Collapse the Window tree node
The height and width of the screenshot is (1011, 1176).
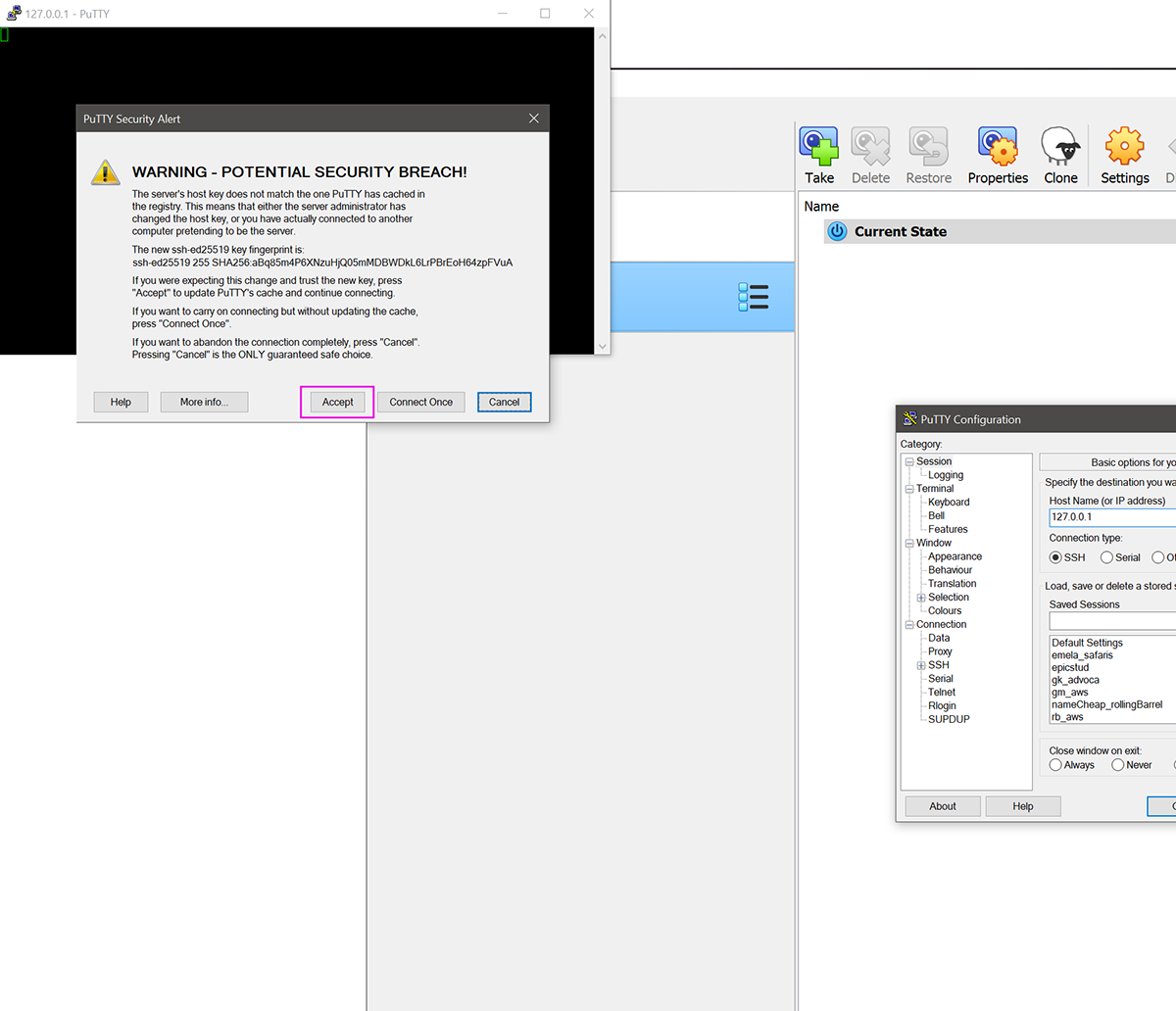coord(909,543)
